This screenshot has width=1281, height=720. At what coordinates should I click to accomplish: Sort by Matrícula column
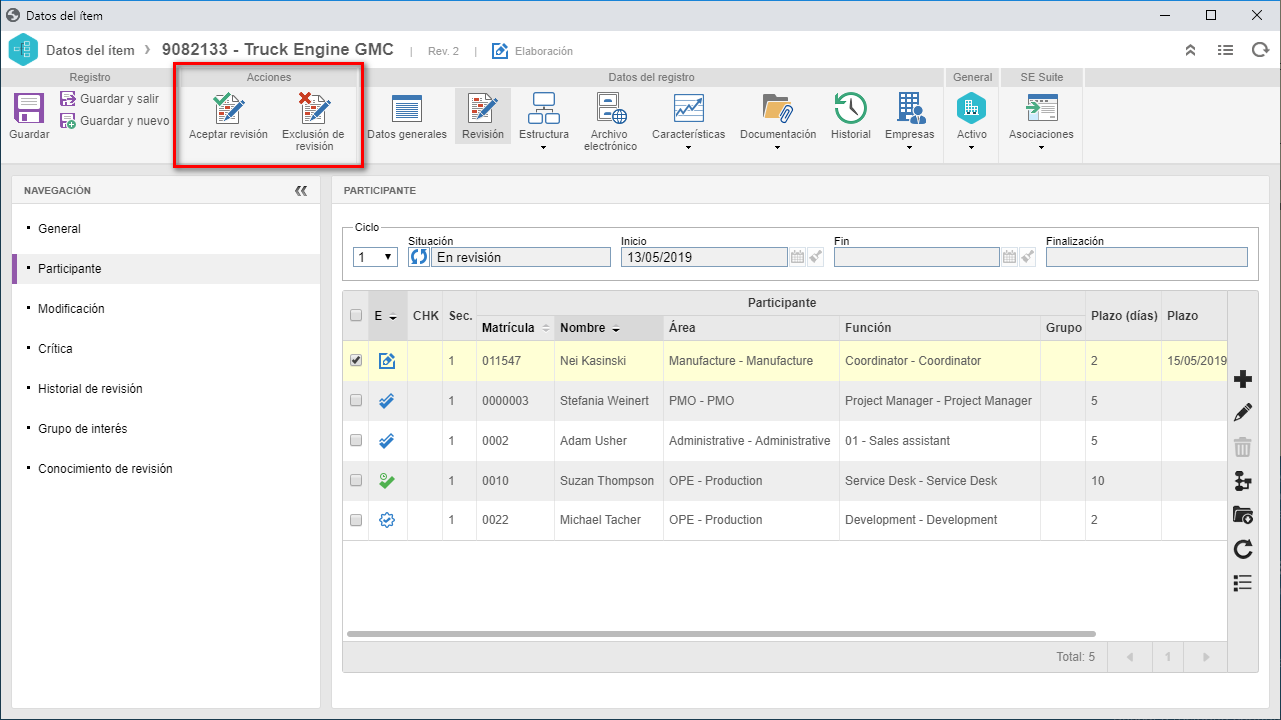[515, 328]
